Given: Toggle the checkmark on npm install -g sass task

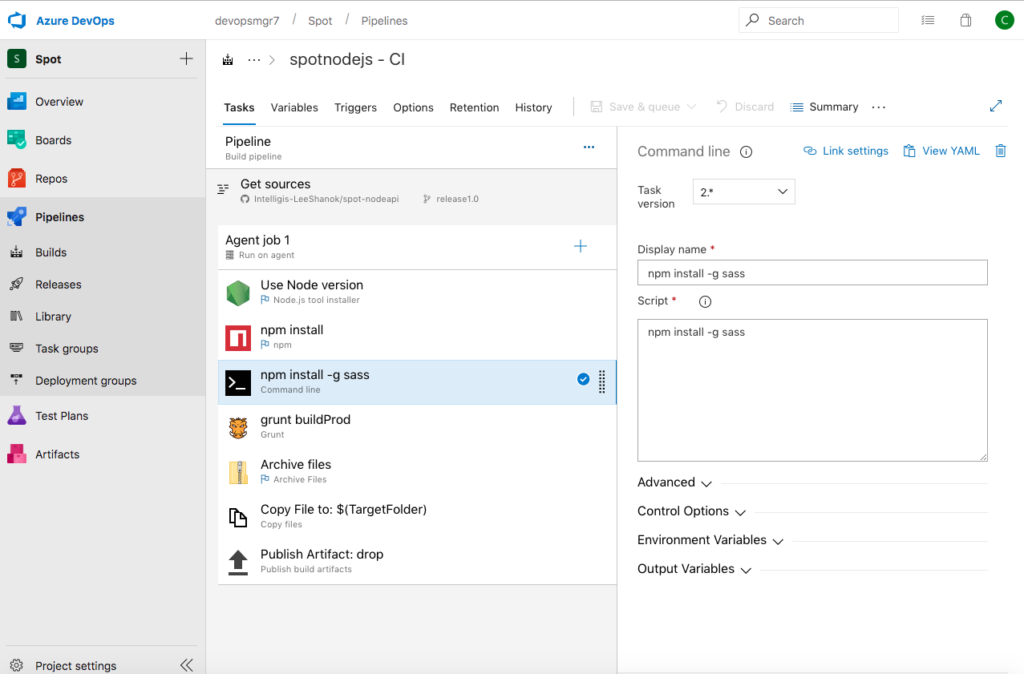Looking at the screenshot, I should click(x=583, y=379).
